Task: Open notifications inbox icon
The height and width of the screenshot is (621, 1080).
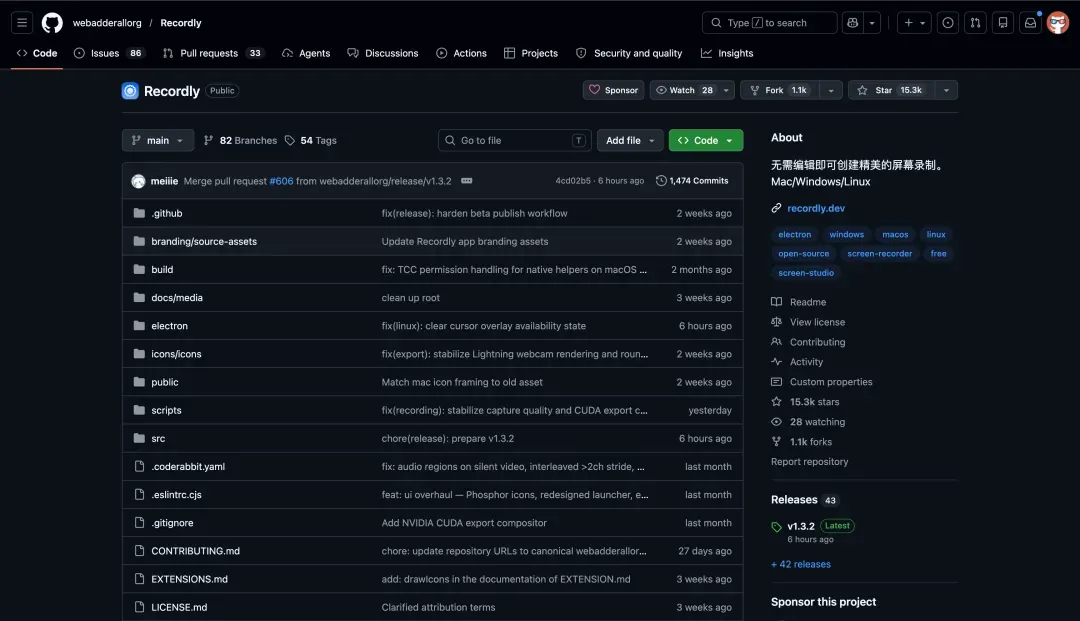Action: tap(1030, 23)
